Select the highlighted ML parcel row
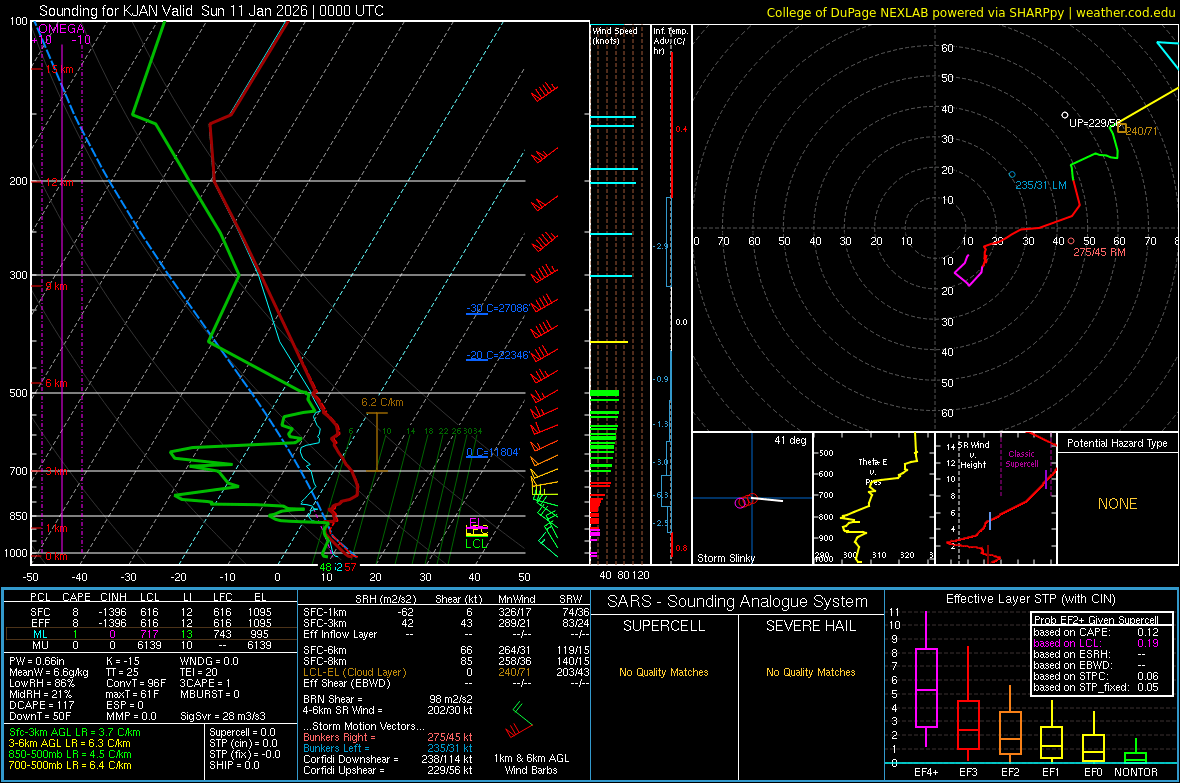The width and height of the screenshot is (1180, 783). (149, 634)
